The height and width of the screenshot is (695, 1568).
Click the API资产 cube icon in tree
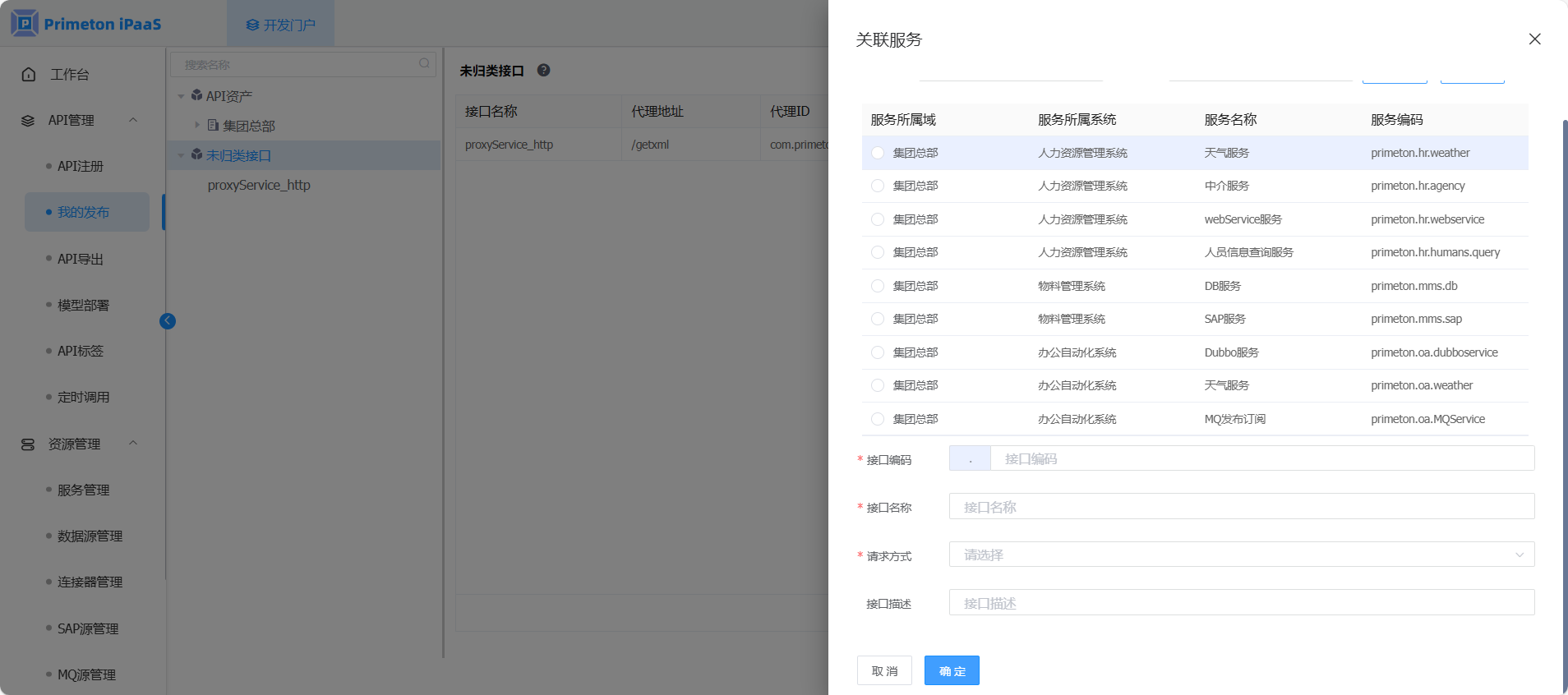197,96
